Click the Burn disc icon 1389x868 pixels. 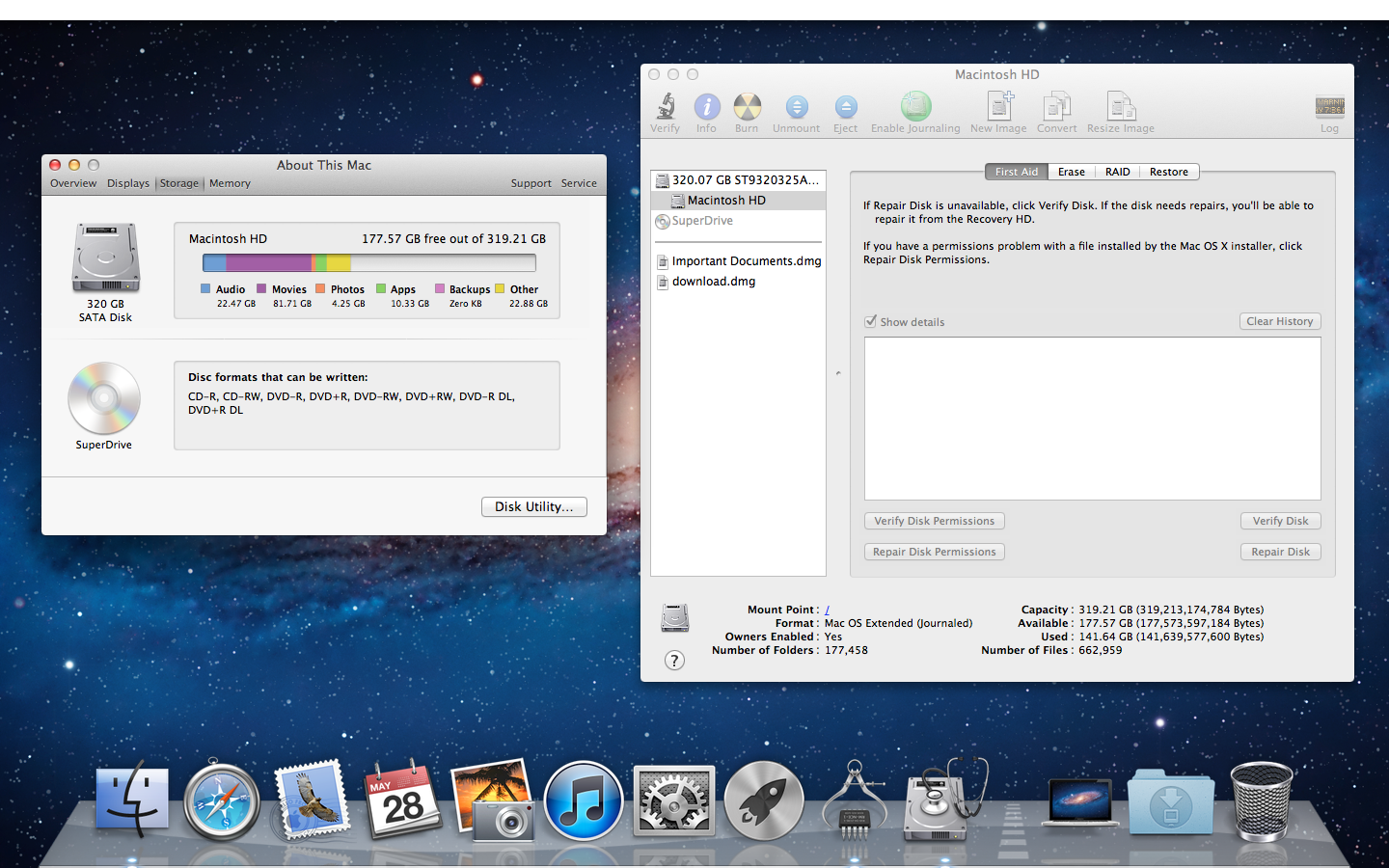coord(747,107)
